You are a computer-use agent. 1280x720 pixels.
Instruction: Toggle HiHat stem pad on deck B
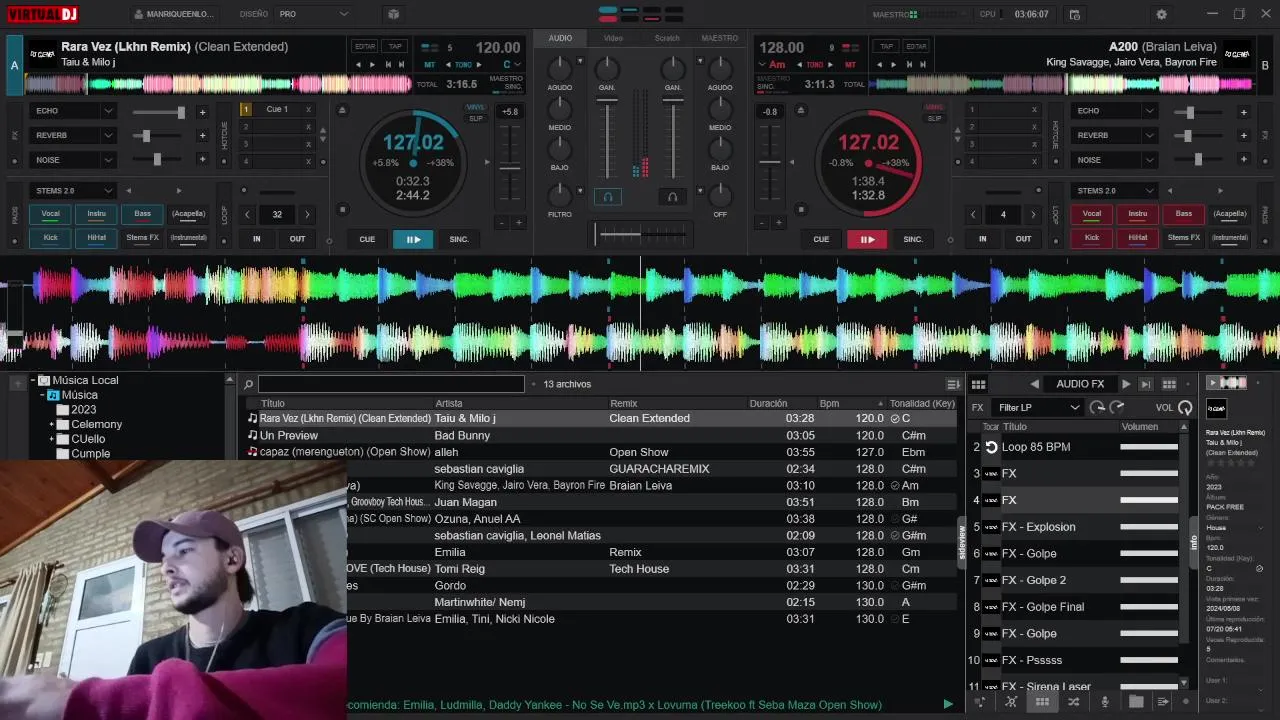[x=1138, y=238]
